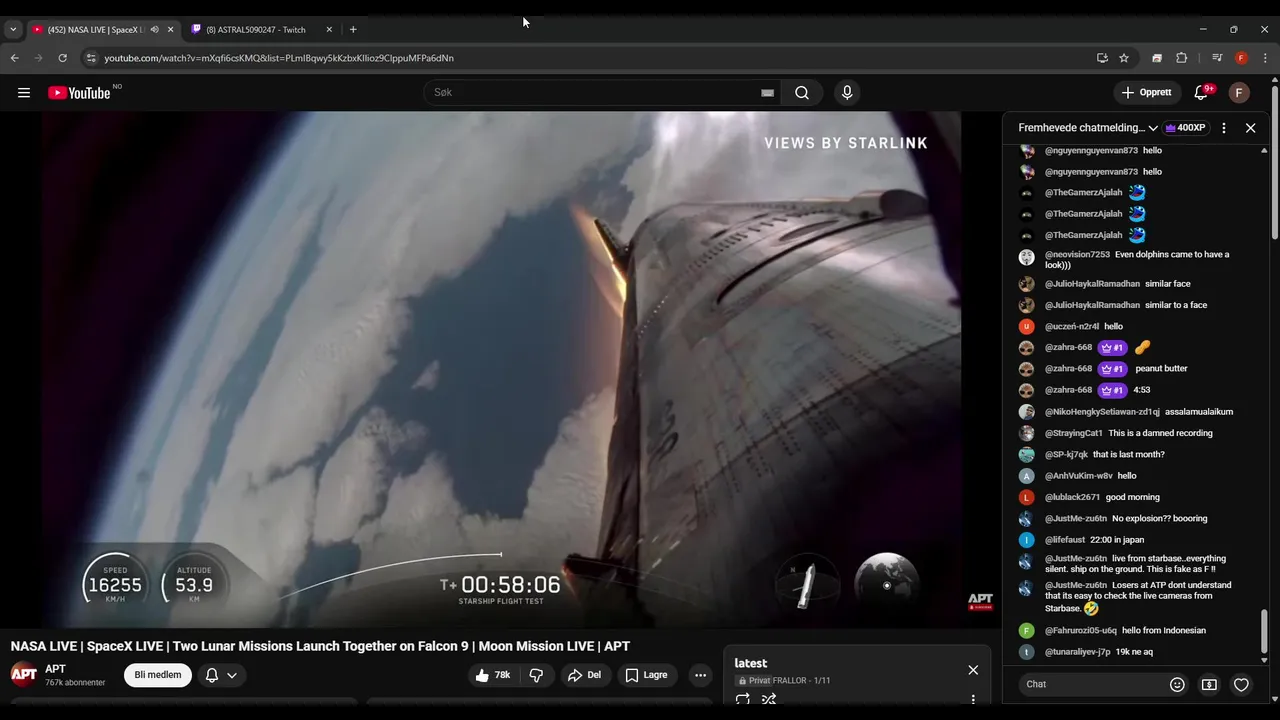This screenshot has height=720, width=1280.
Task: Close the 'latest' playlist panel
Action: [x=973, y=670]
